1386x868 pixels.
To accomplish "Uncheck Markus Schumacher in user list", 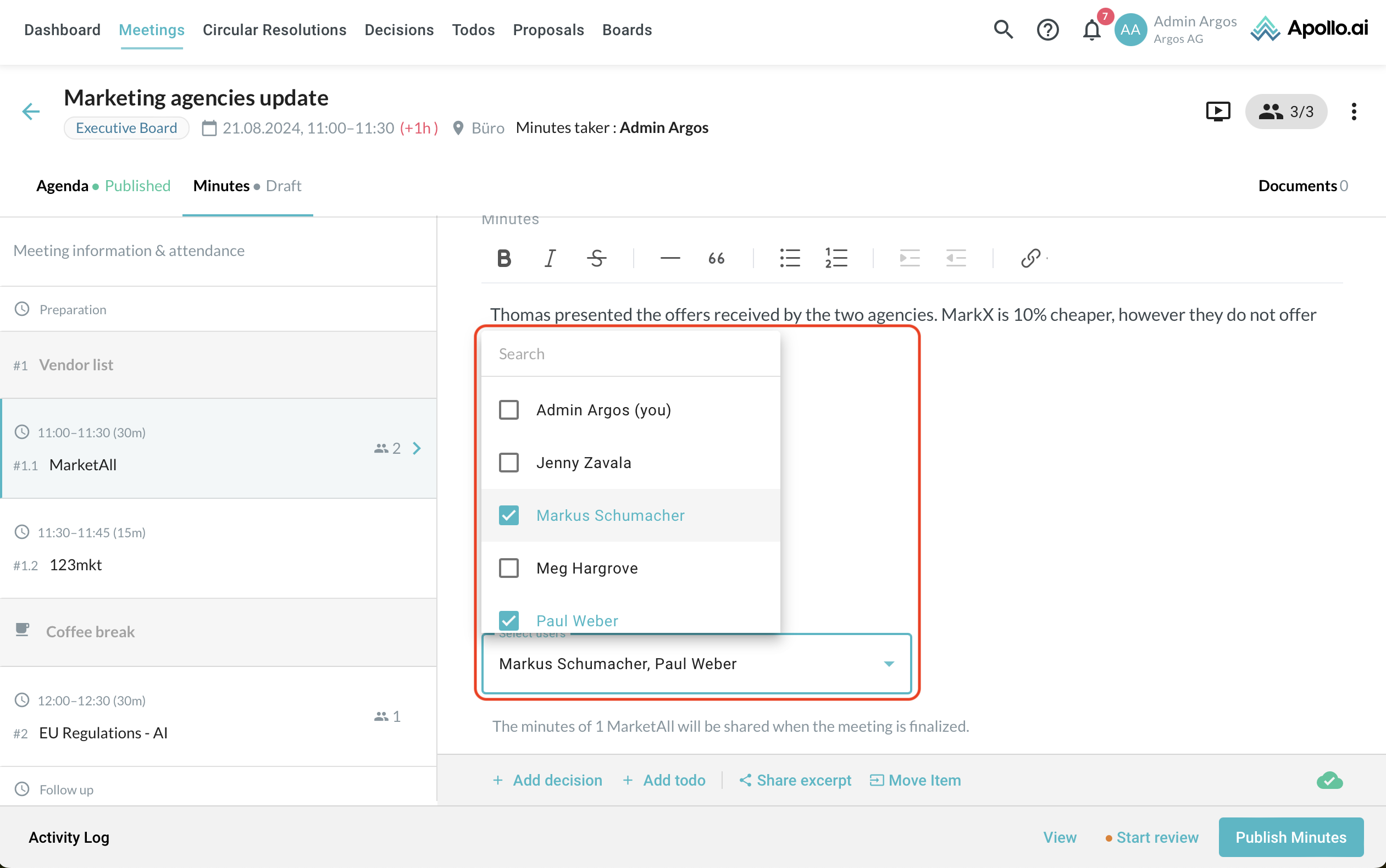I will 509,515.
